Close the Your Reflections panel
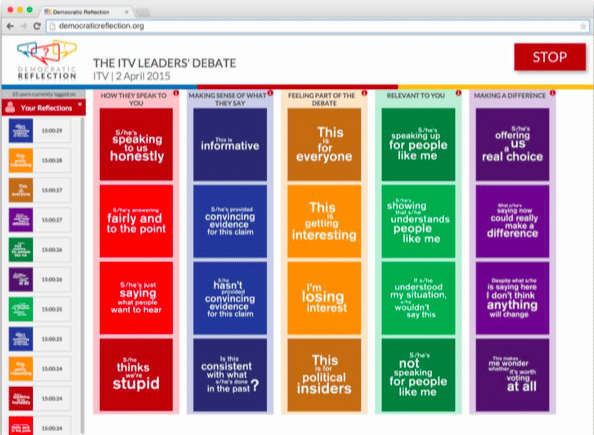The width and height of the screenshot is (594, 435). click(80, 104)
